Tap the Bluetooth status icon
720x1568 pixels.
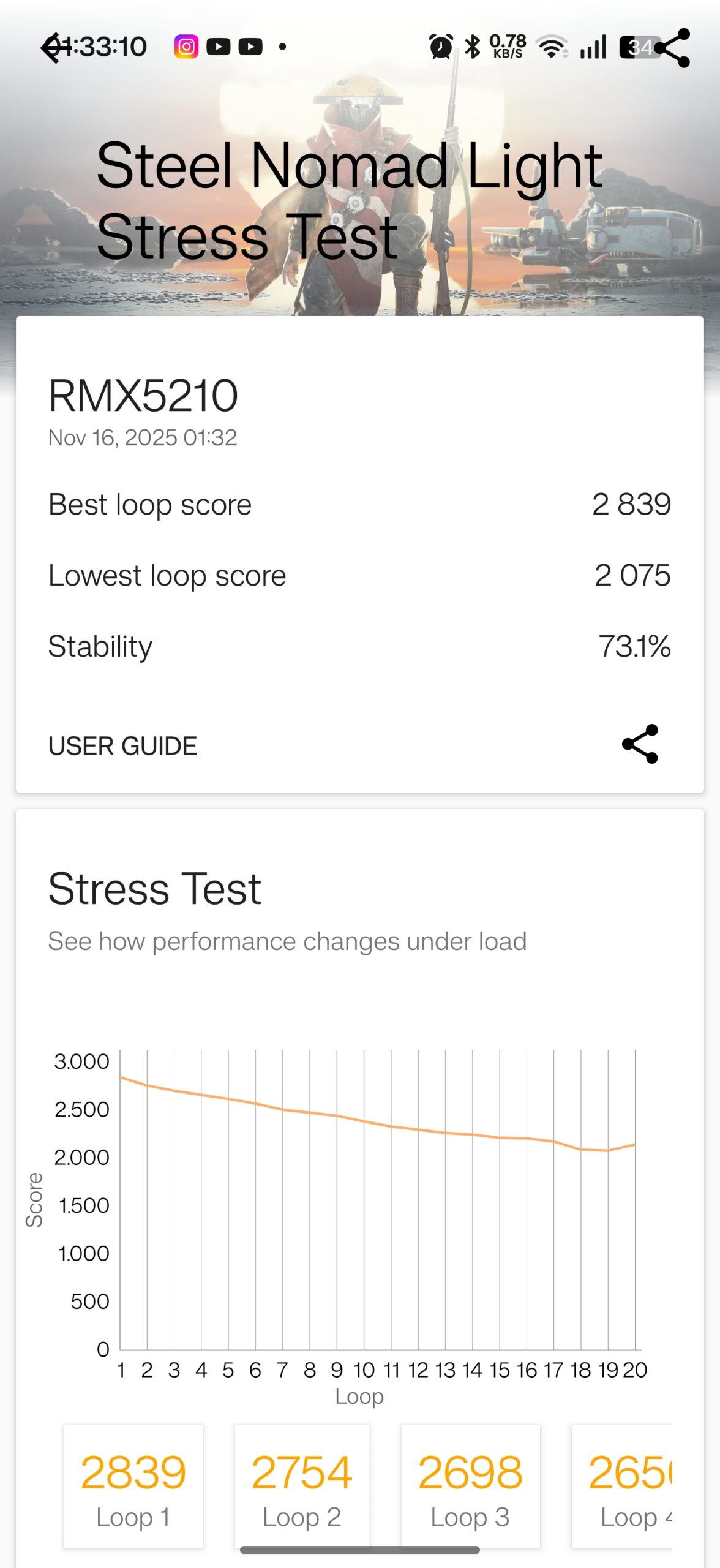pyautogui.click(x=472, y=47)
